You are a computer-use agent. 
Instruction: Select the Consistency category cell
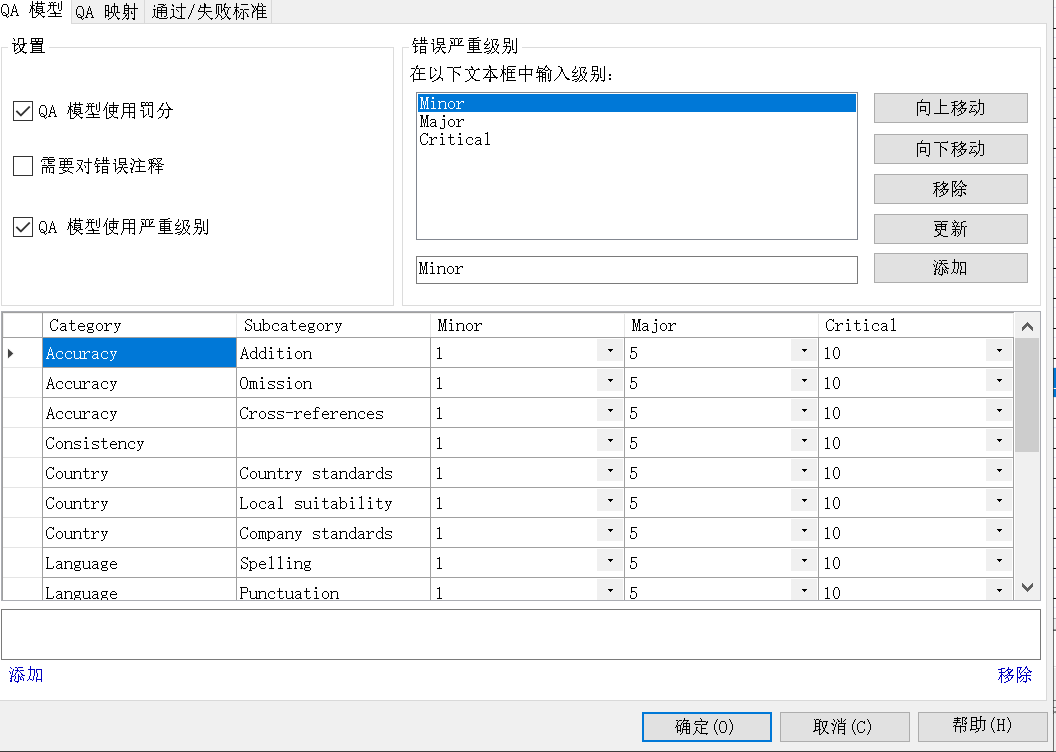coord(139,443)
